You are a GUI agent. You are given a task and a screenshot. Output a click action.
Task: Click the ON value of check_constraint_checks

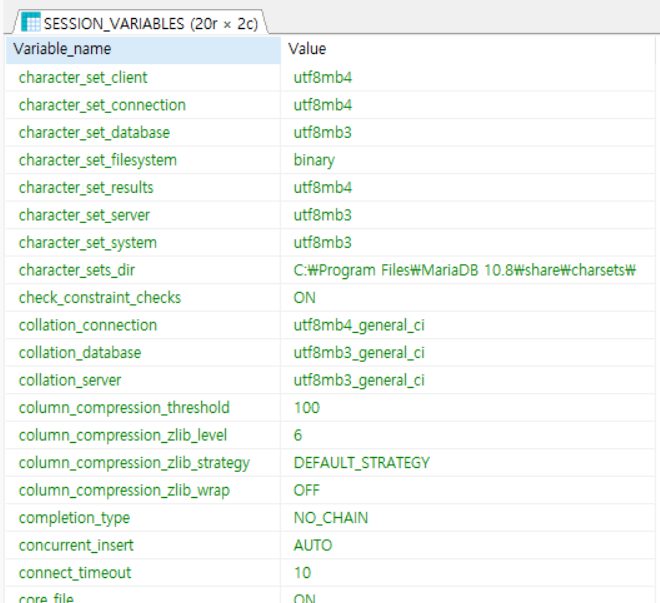coord(468,298)
